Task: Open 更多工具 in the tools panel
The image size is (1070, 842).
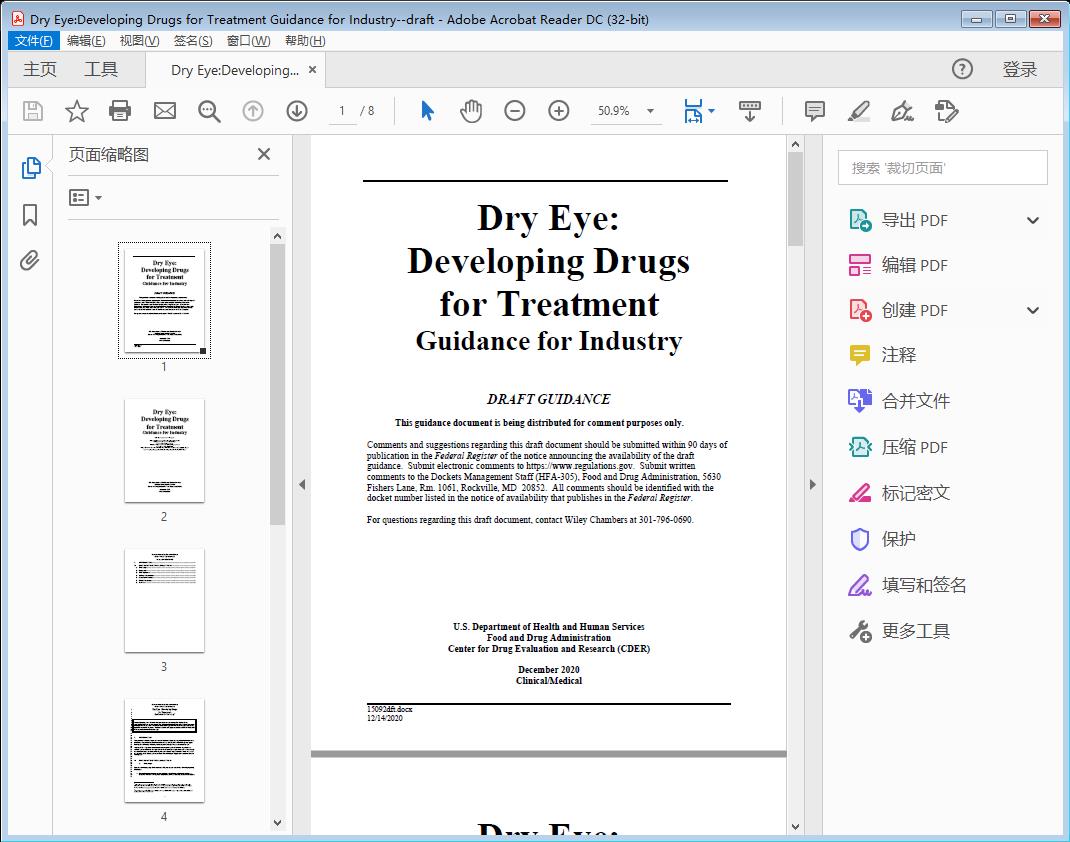Action: (916, 631)
